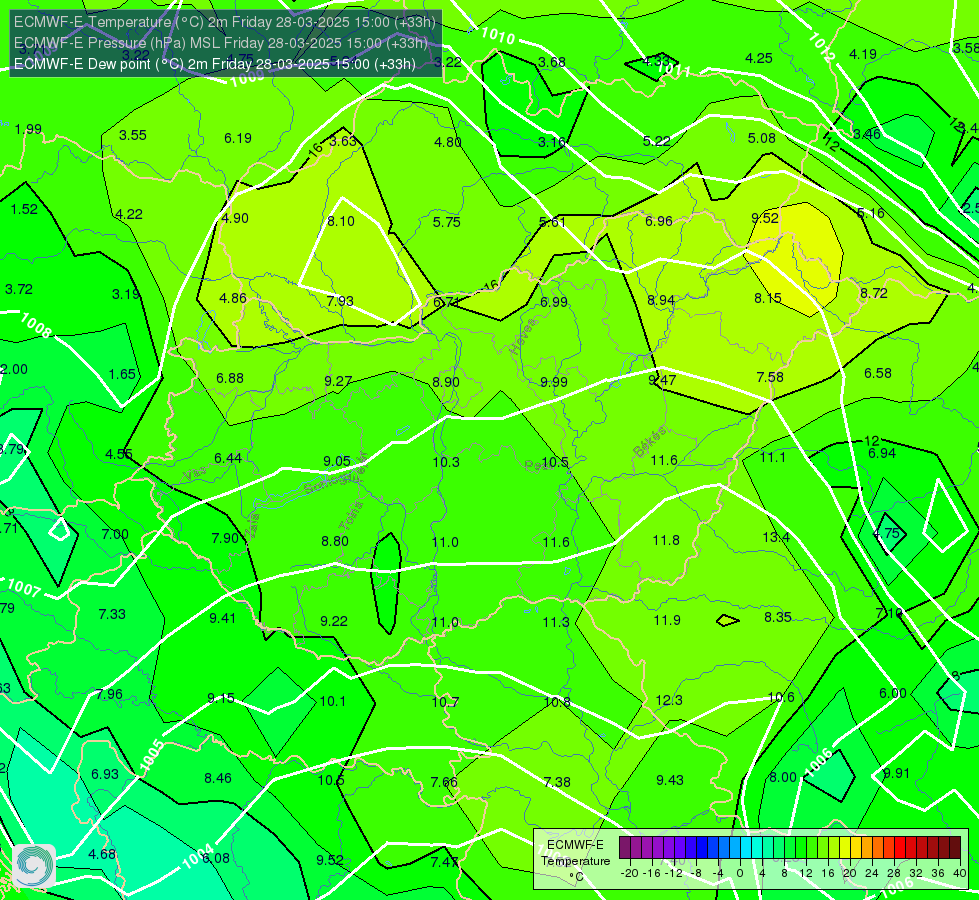979x900 pixels.
Task: Click the 9.47 value on the map
Action: [662, 380]
